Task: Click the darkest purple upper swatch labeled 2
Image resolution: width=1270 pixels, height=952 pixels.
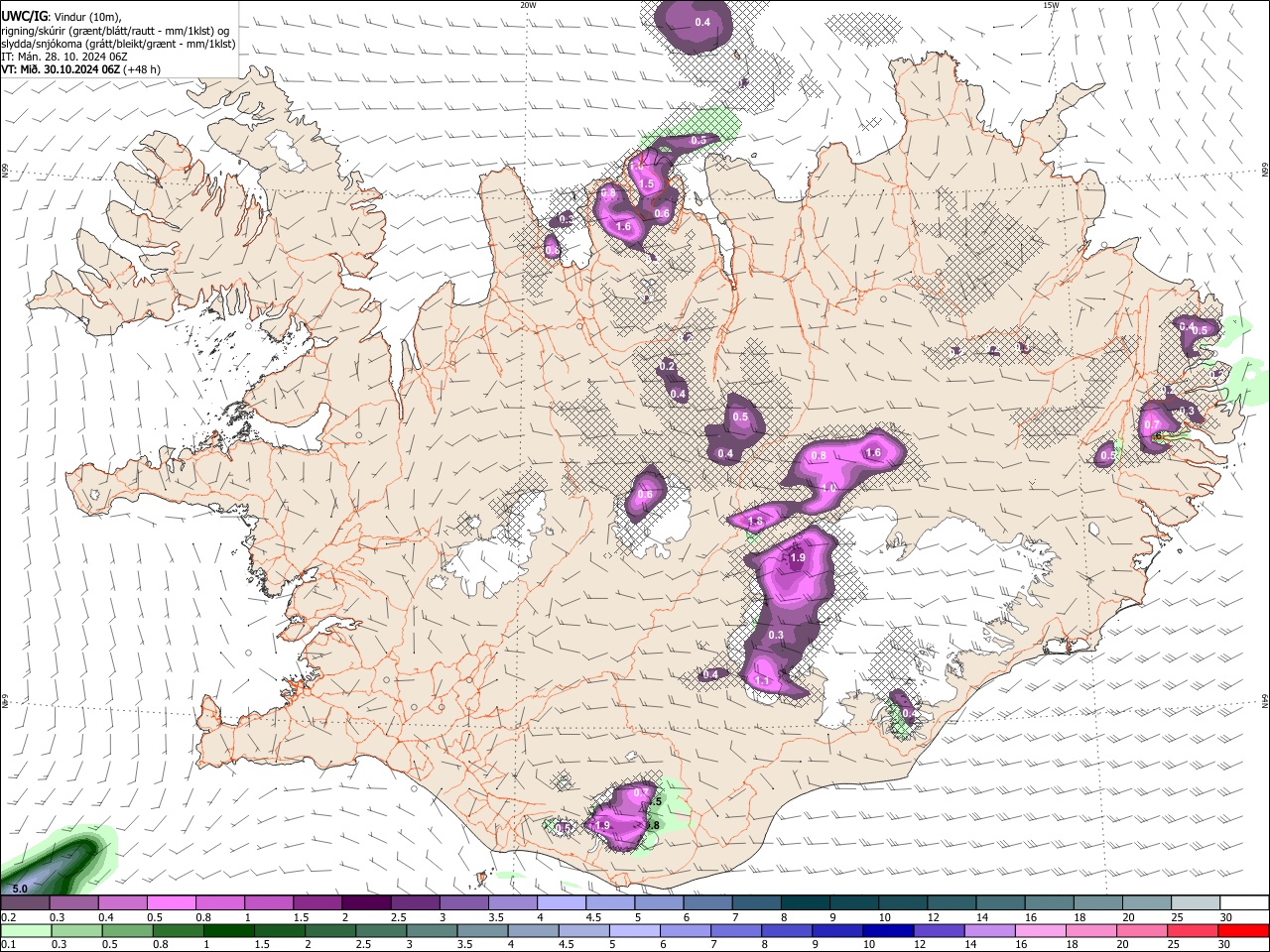Action: (365, 903)
